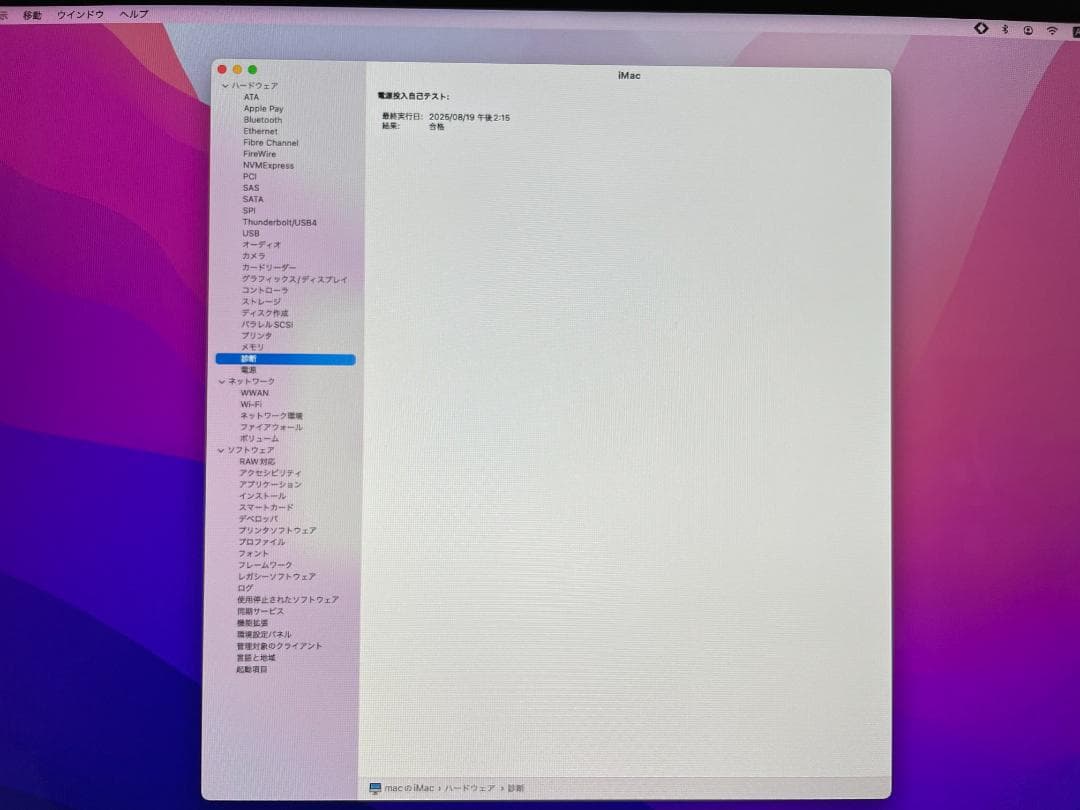1080x810 pixels.
Task: Collapse the ネットワーク section chevron
Action: point(220,381)
